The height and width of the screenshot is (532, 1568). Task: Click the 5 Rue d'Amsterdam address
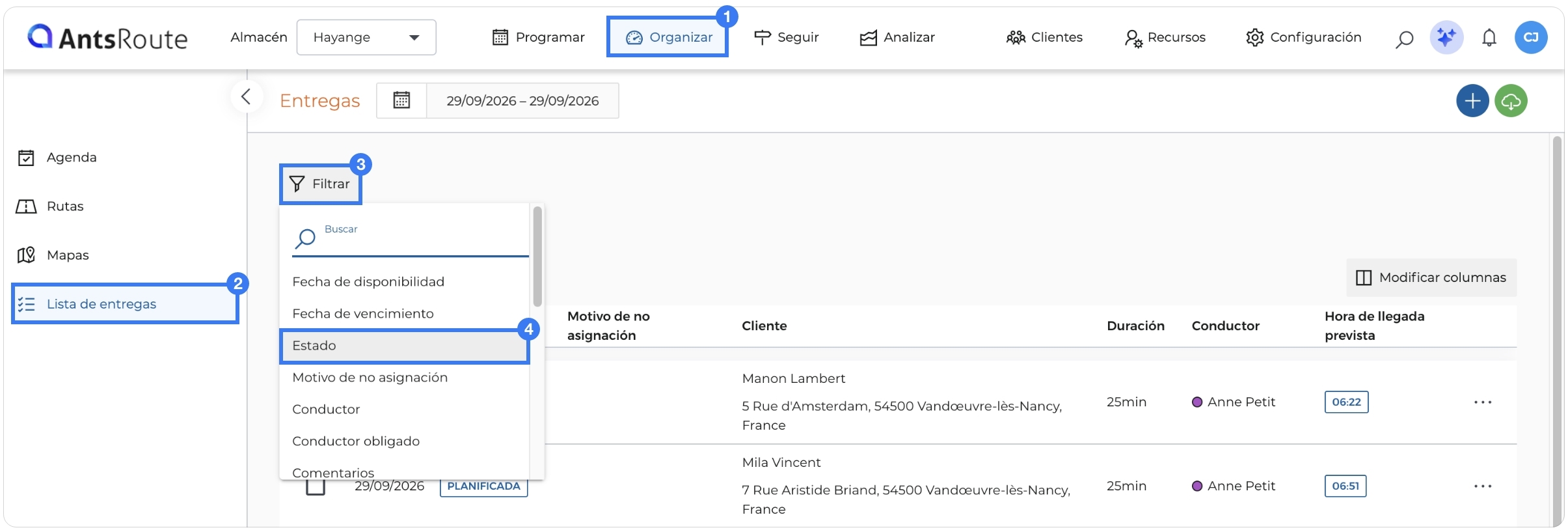point(902,415)
